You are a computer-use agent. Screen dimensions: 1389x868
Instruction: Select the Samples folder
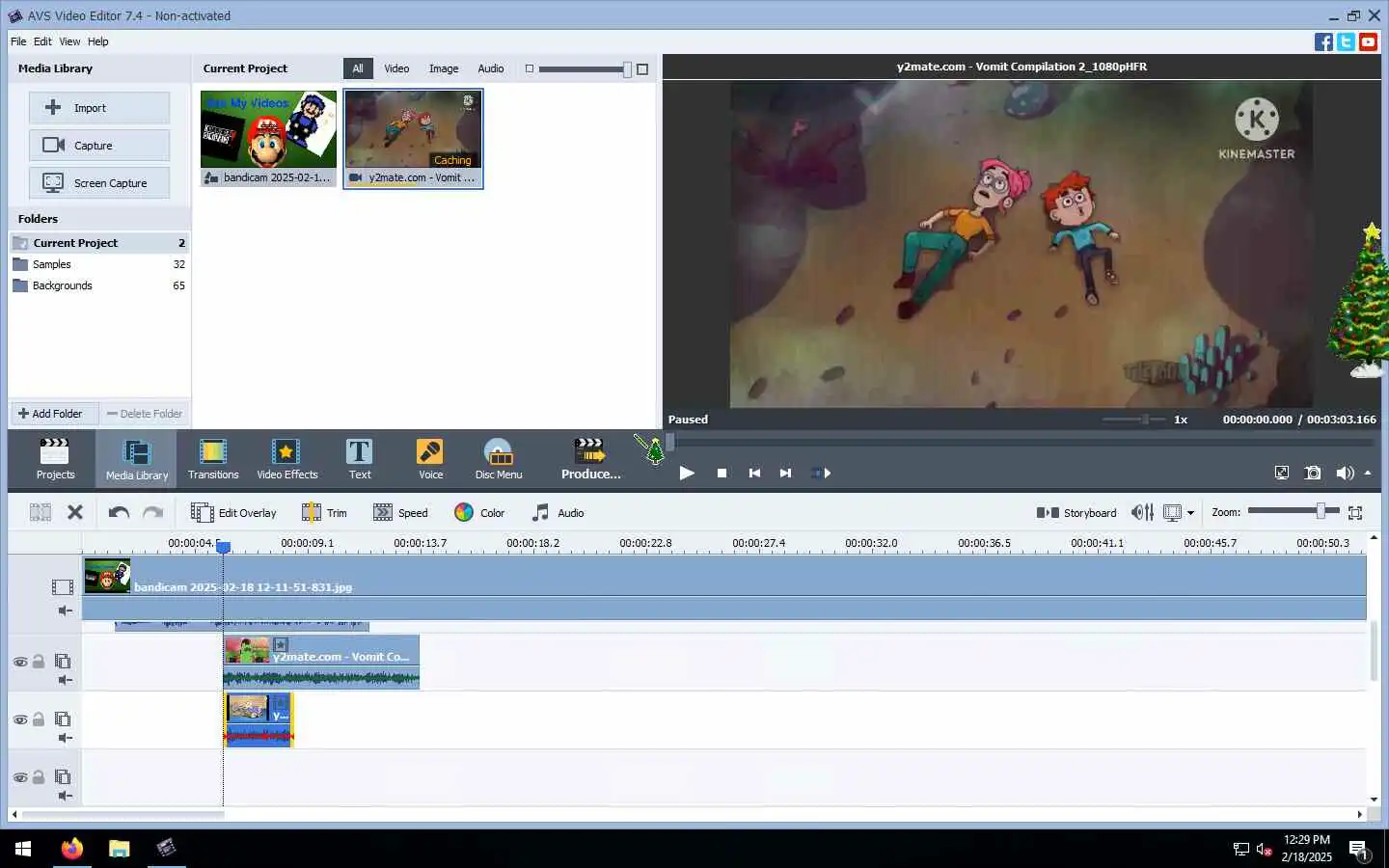coord(100,264)
